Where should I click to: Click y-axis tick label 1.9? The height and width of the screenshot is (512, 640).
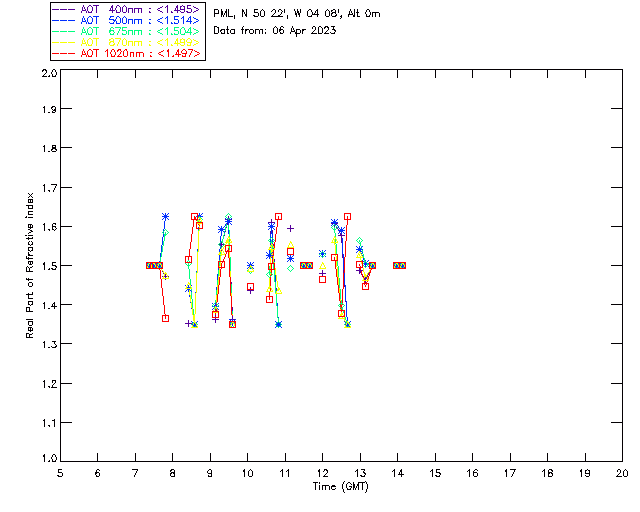tap(49, 109)
